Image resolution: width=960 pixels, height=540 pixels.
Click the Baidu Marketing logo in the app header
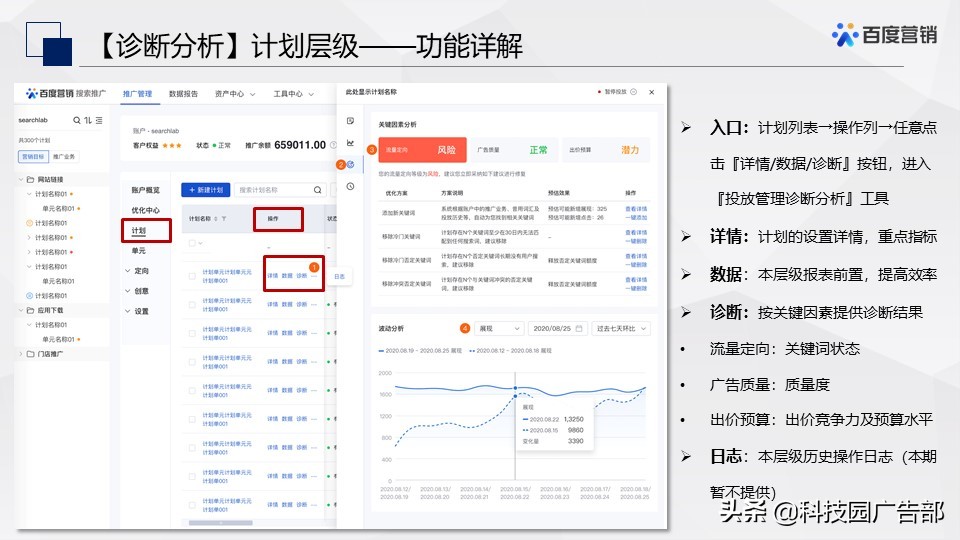pyautogui.click(x=66, y=93)
